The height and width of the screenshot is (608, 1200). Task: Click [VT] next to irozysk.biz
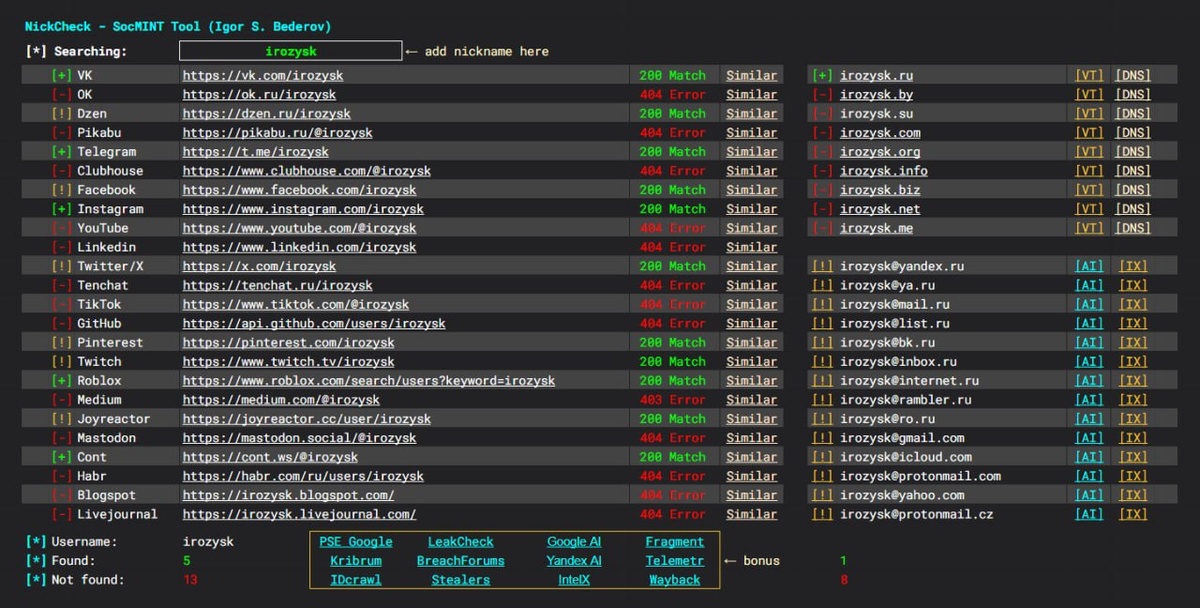point(1089,189)
